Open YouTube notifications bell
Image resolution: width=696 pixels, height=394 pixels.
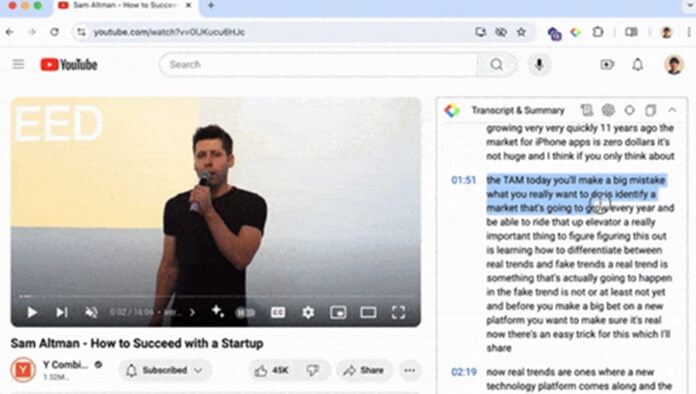(x=638, y=64)
